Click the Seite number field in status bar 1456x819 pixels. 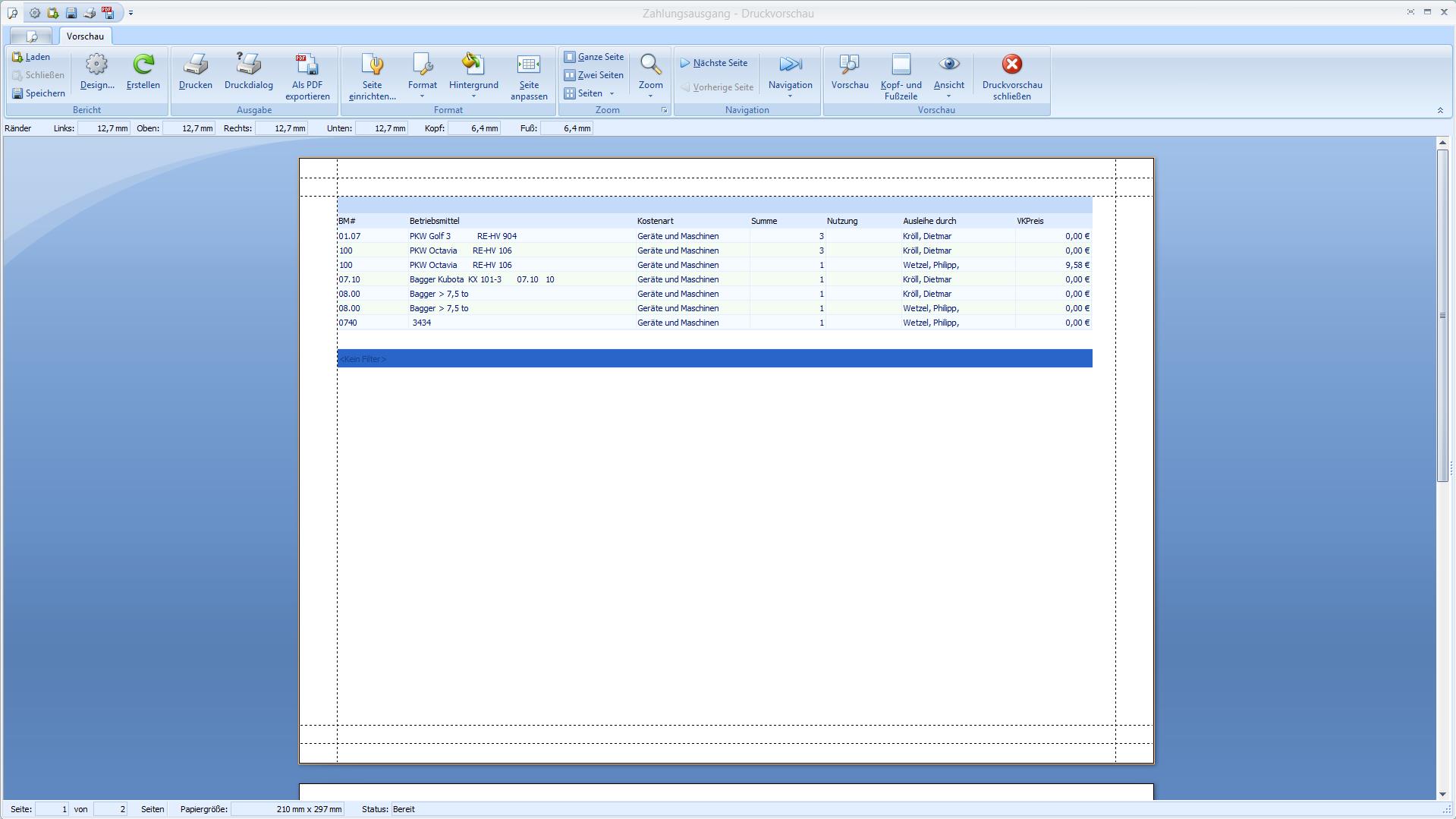click(52, 809)
